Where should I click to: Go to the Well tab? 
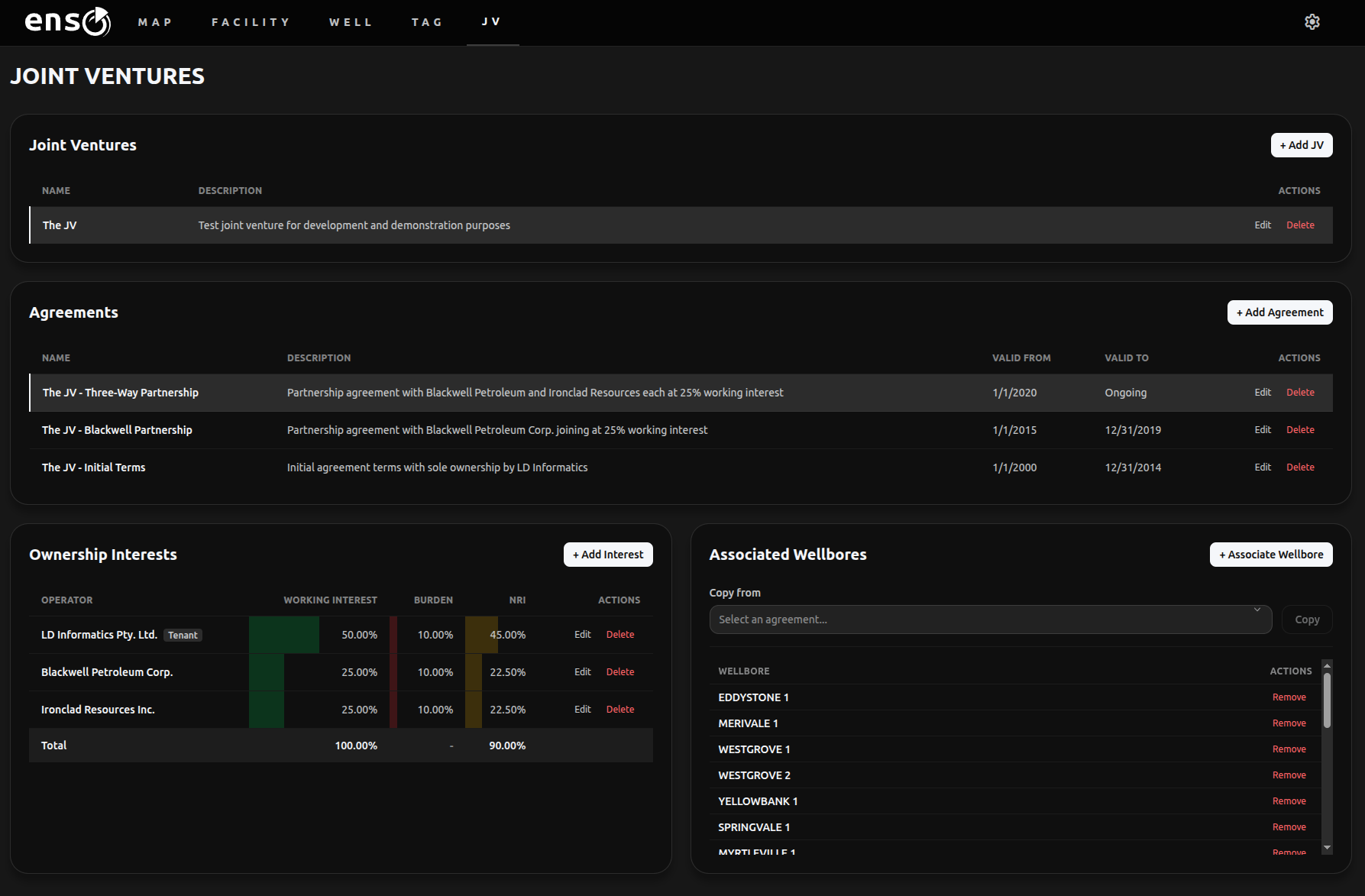[x=351, y=22]
